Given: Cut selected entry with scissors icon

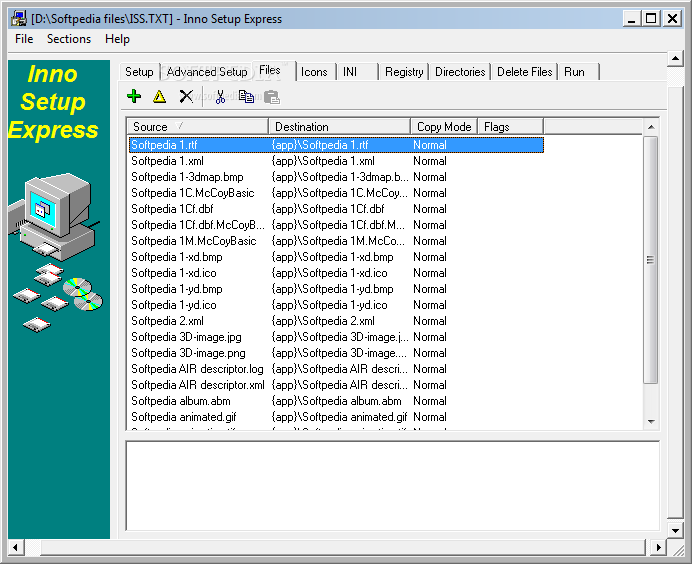Looking at the screenshot, I should pos(220,96).
